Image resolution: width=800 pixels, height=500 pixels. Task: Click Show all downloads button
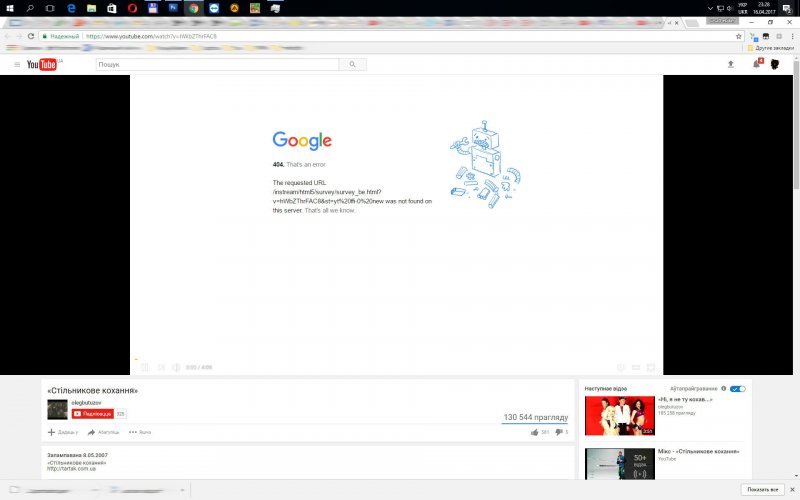click(763, 490)
